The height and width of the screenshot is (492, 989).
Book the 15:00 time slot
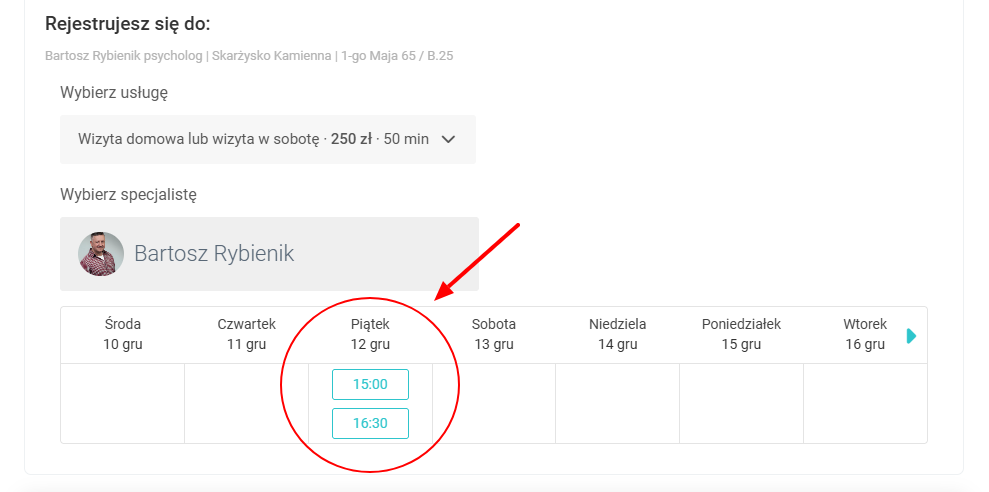click(370, 384)
